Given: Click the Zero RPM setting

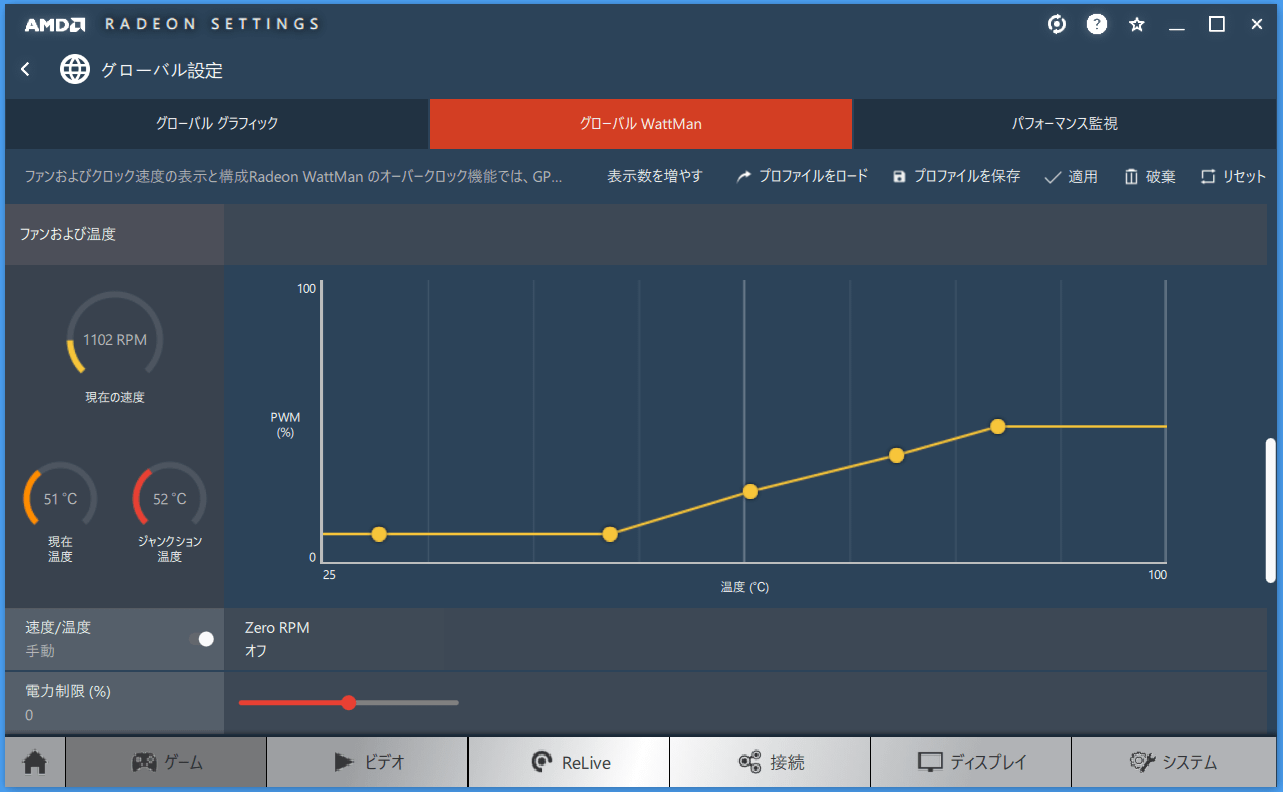Looking at the screenshot, I should pyautogui.click(x=335, y=639).
